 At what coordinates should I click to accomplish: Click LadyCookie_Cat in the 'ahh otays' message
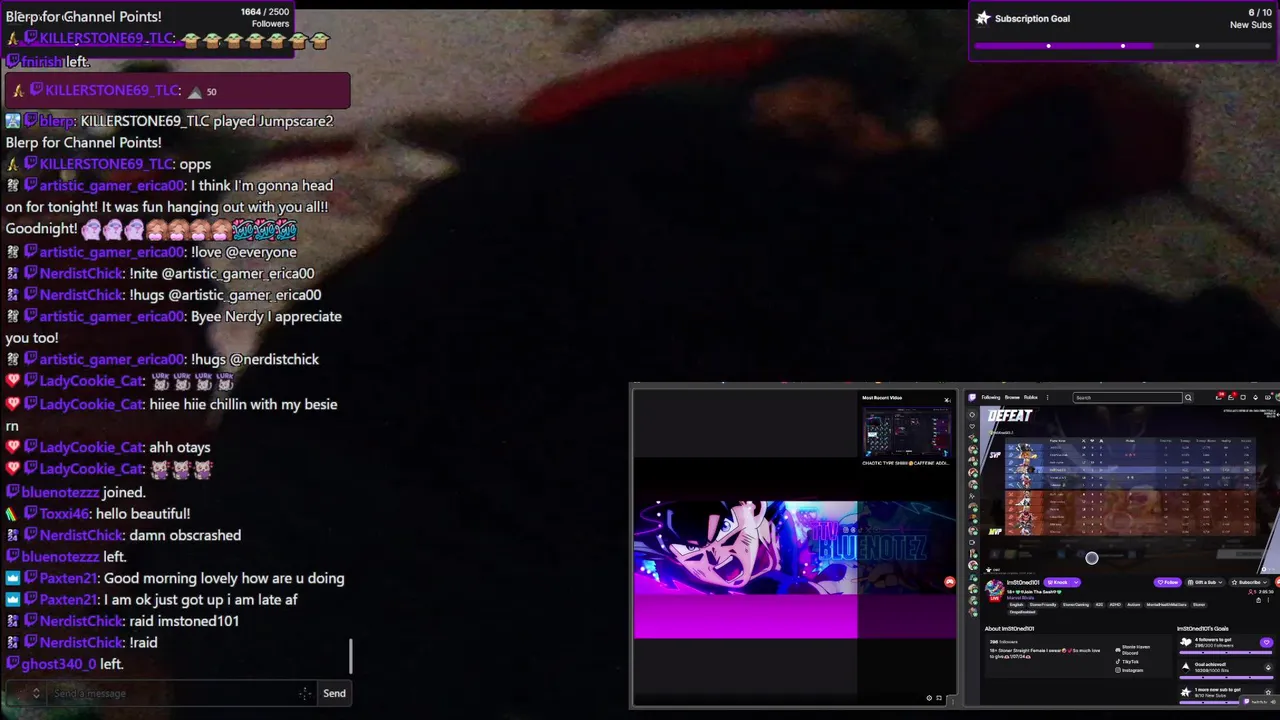coord(91,447)
